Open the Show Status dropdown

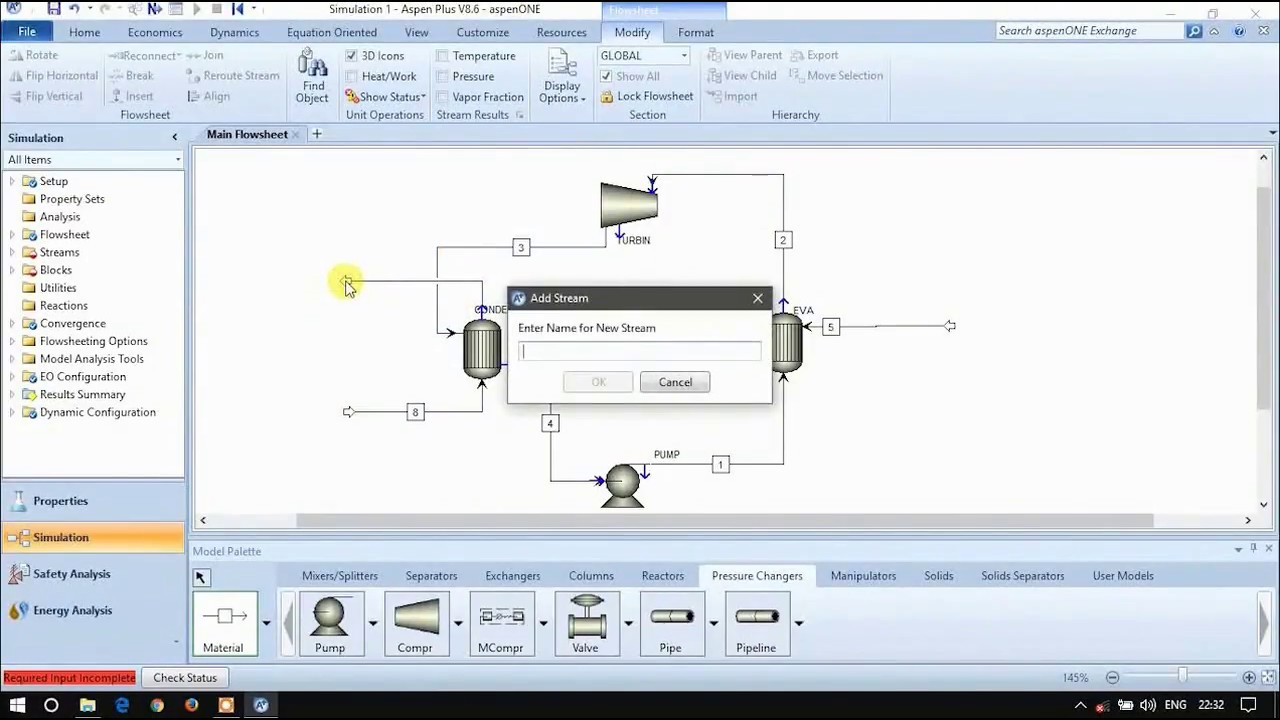[x=385, y=97]
